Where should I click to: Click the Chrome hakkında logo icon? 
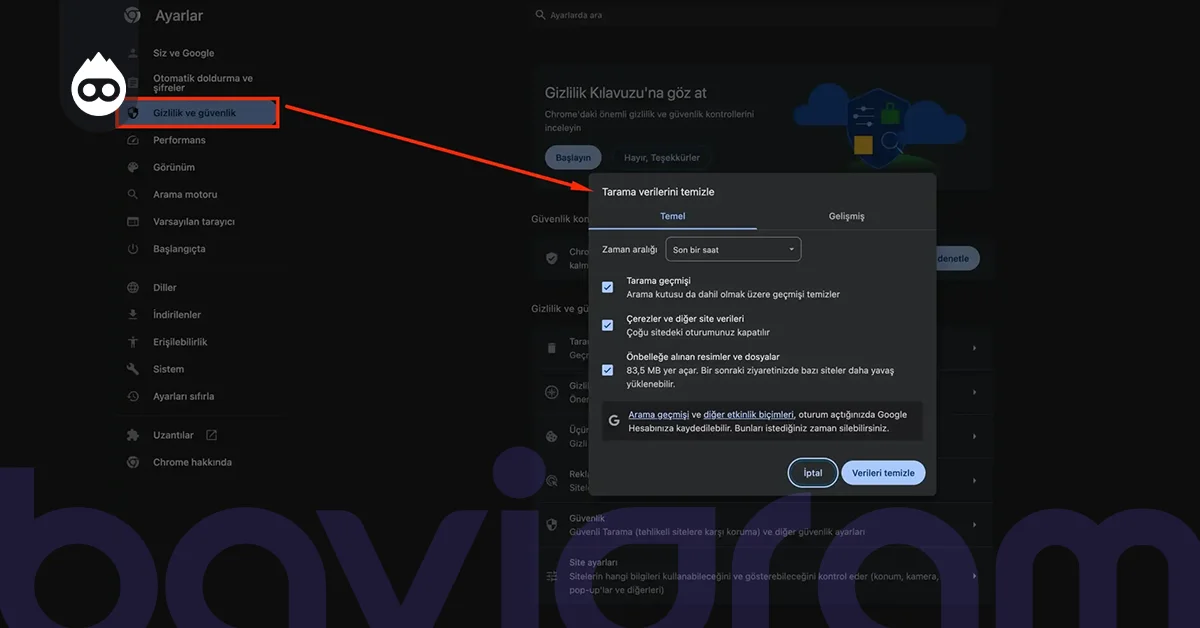pos(132,462)
